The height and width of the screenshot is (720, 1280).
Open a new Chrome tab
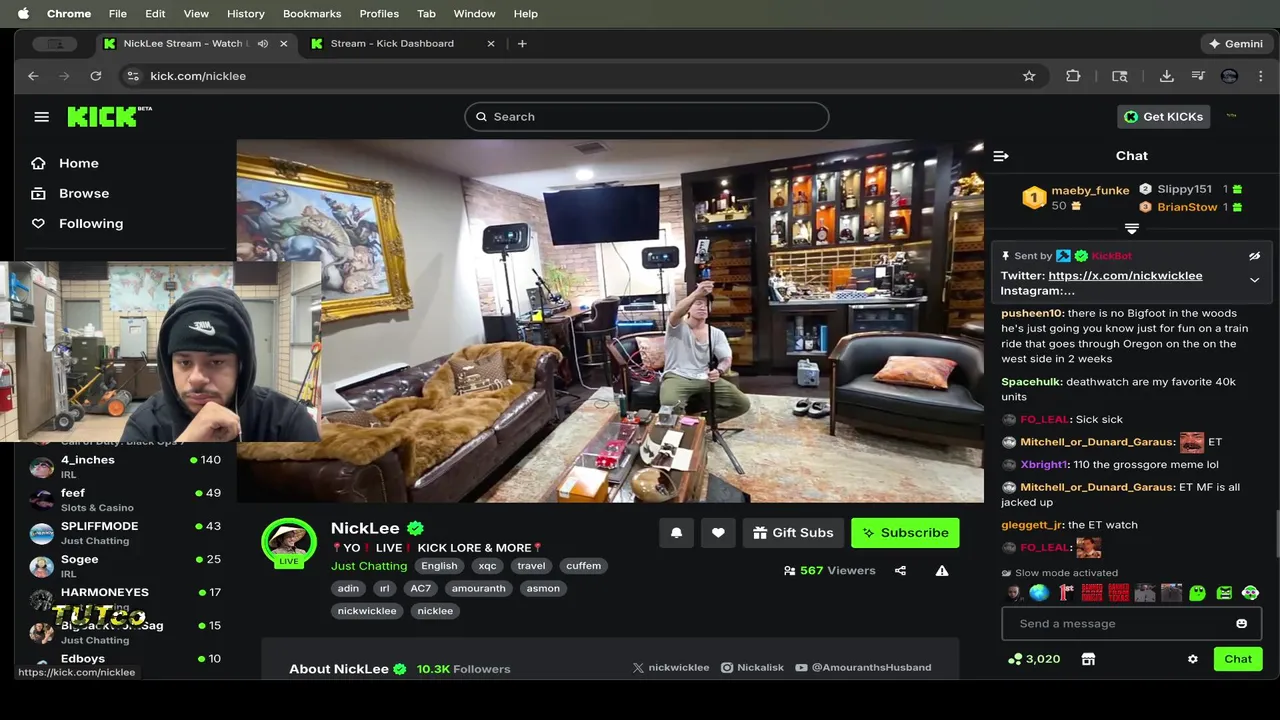pos(522,44)
